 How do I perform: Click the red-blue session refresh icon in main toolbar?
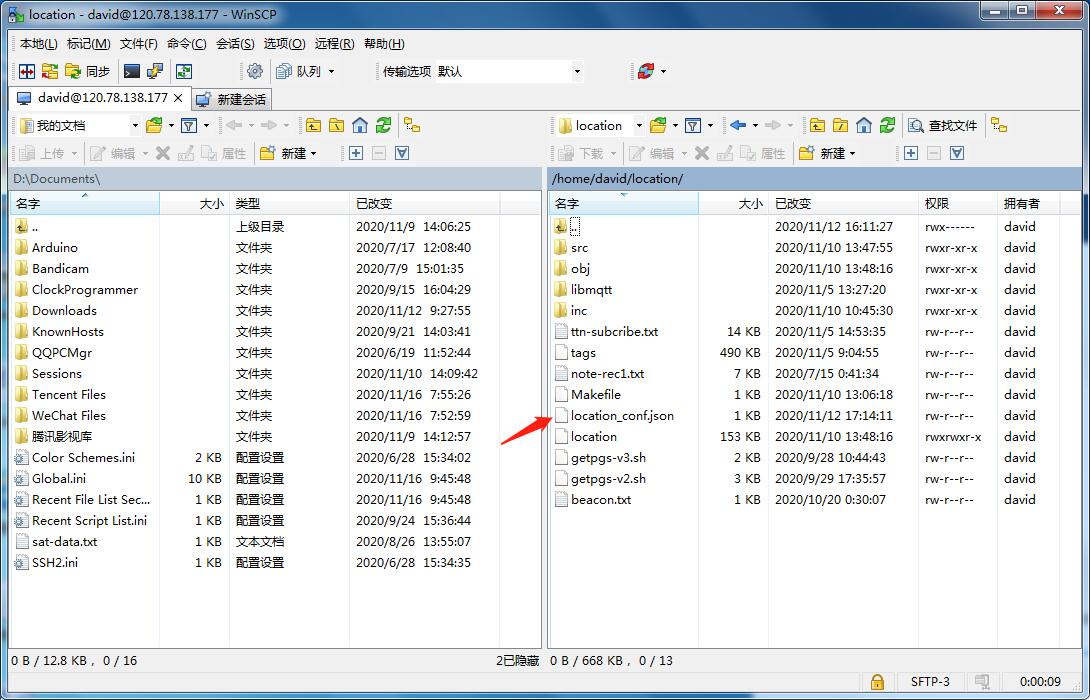click(x=646, y=71)
